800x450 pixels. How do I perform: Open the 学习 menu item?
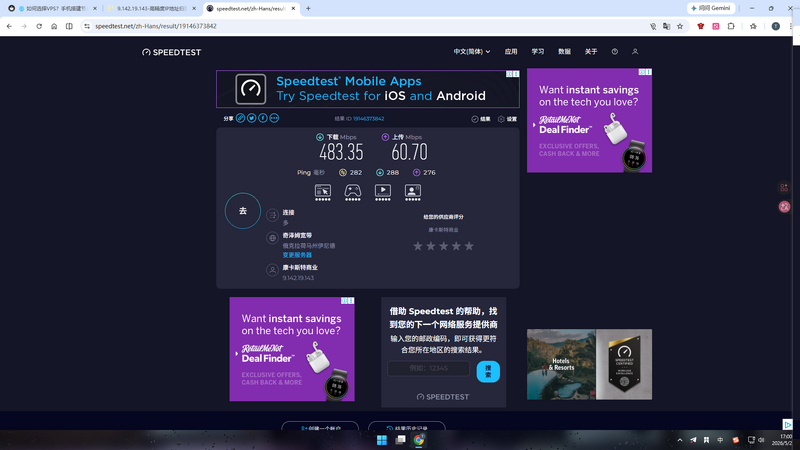click(538, 52)
